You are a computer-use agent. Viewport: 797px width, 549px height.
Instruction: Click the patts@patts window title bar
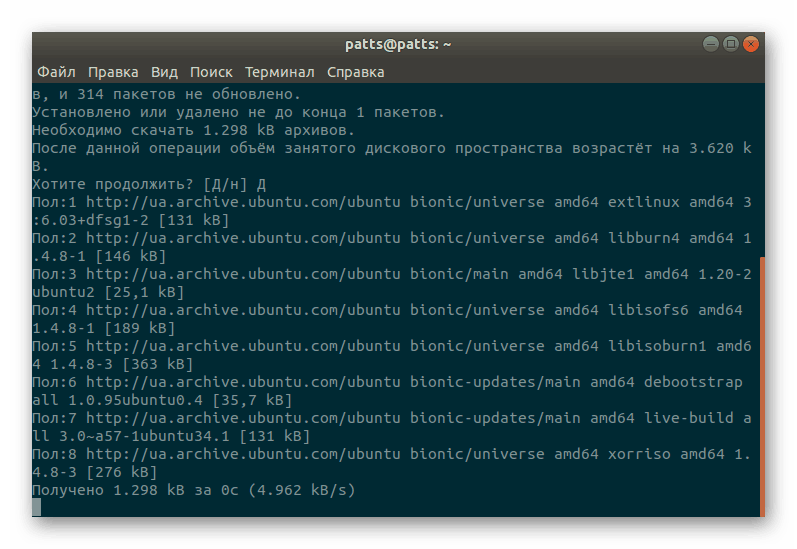(398, 44)
